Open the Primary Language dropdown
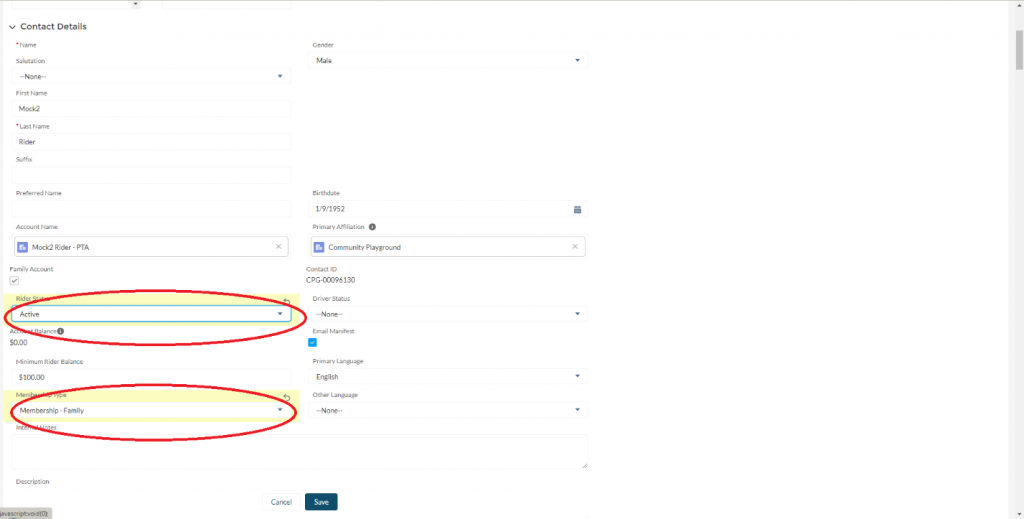This screenshot has height=519, width=1024. click(x=448, y=377)
